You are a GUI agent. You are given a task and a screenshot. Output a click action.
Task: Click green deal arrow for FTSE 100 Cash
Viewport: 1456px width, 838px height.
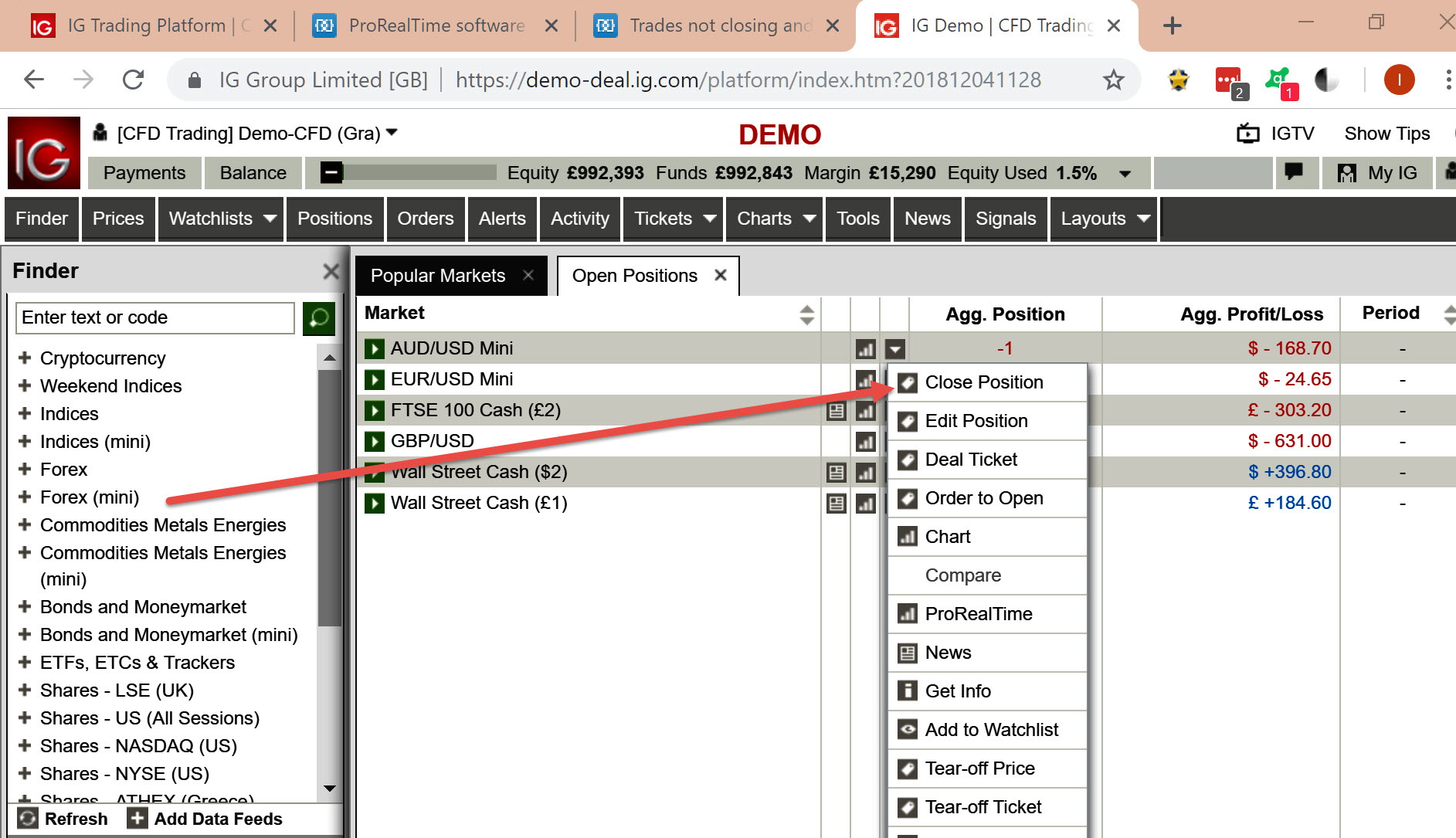click(375, 411)
